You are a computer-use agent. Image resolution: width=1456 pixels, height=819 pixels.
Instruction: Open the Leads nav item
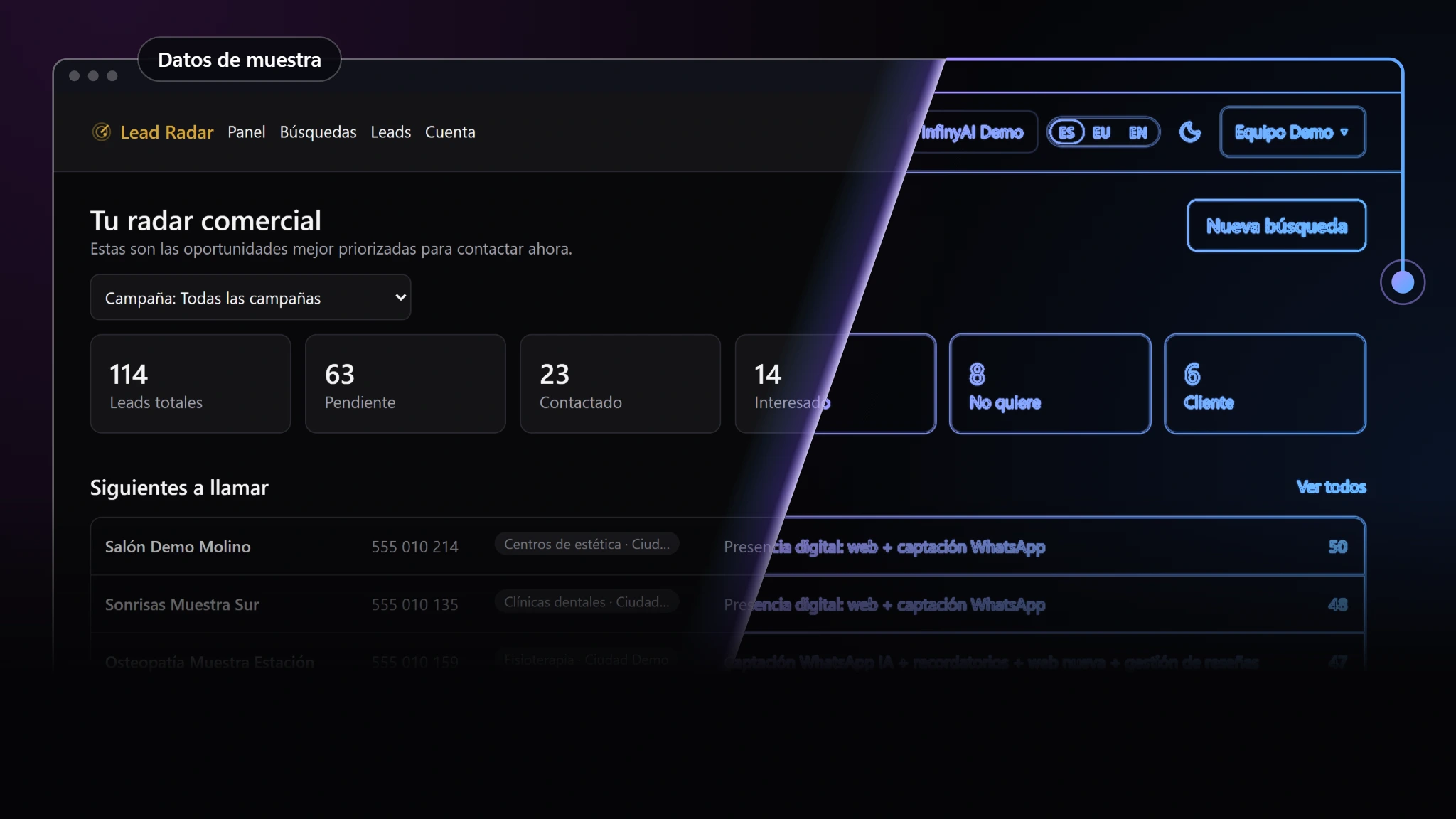[x=390, y=132]
